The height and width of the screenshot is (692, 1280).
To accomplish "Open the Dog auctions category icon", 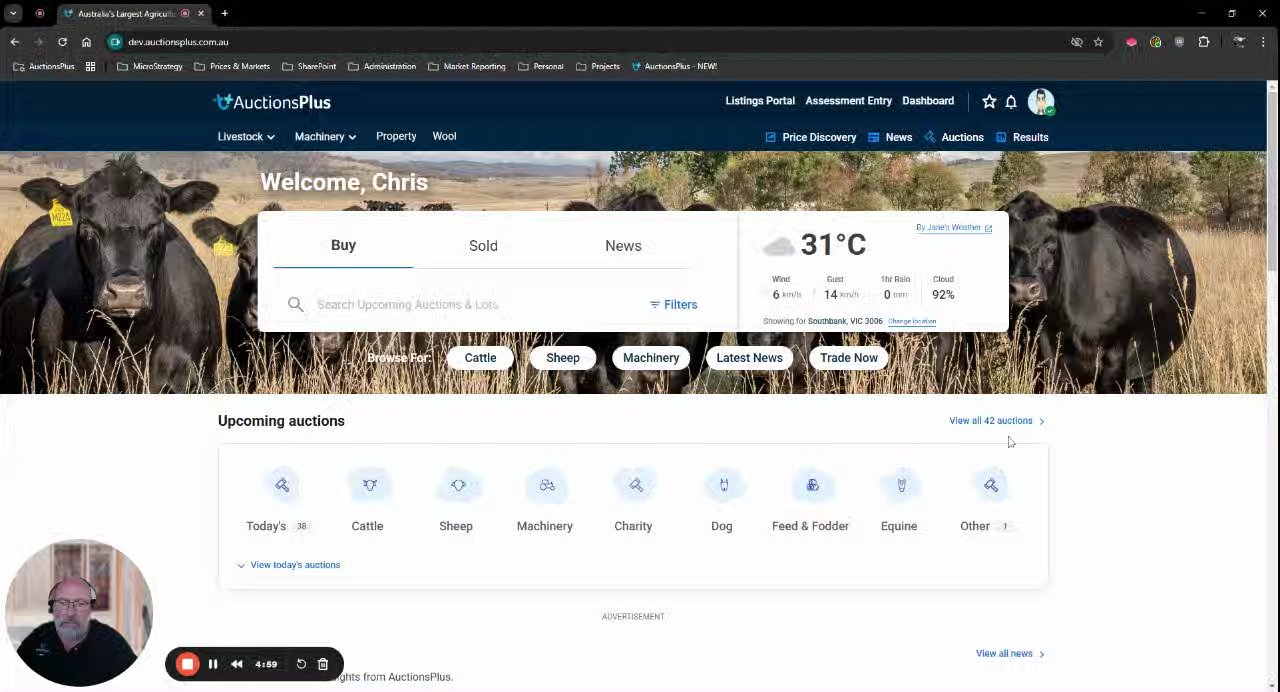I will pyautogui.click(x=724, y=486).
